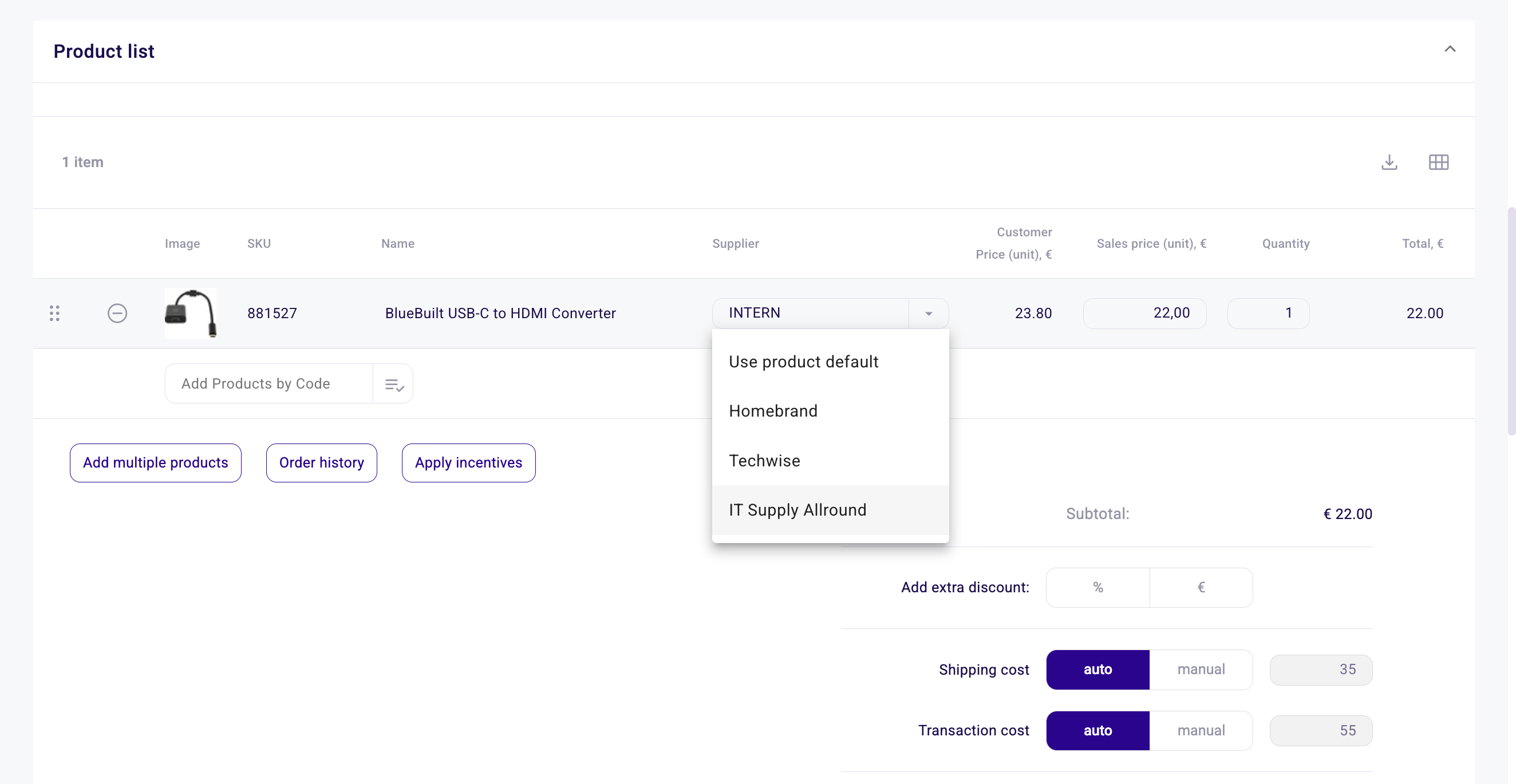This screenshot has width=1516, height=784.
Task: Click the INTERN supplier value
Action: pos(755,313)
